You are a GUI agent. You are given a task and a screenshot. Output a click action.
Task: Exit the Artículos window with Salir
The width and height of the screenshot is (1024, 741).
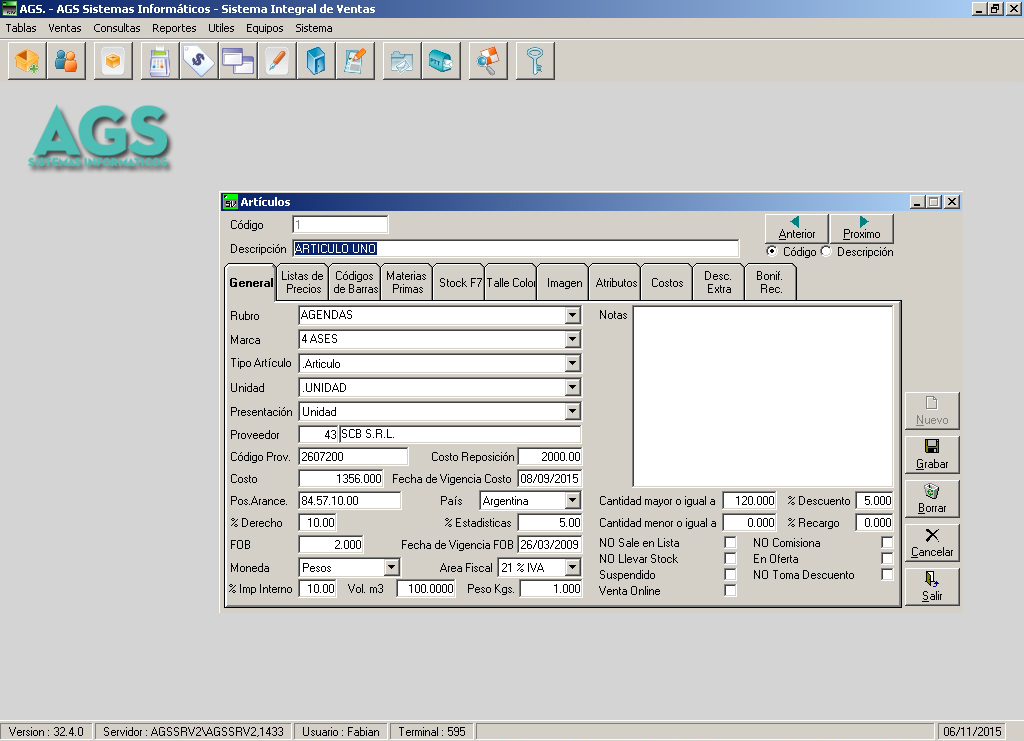pos(932,586)
